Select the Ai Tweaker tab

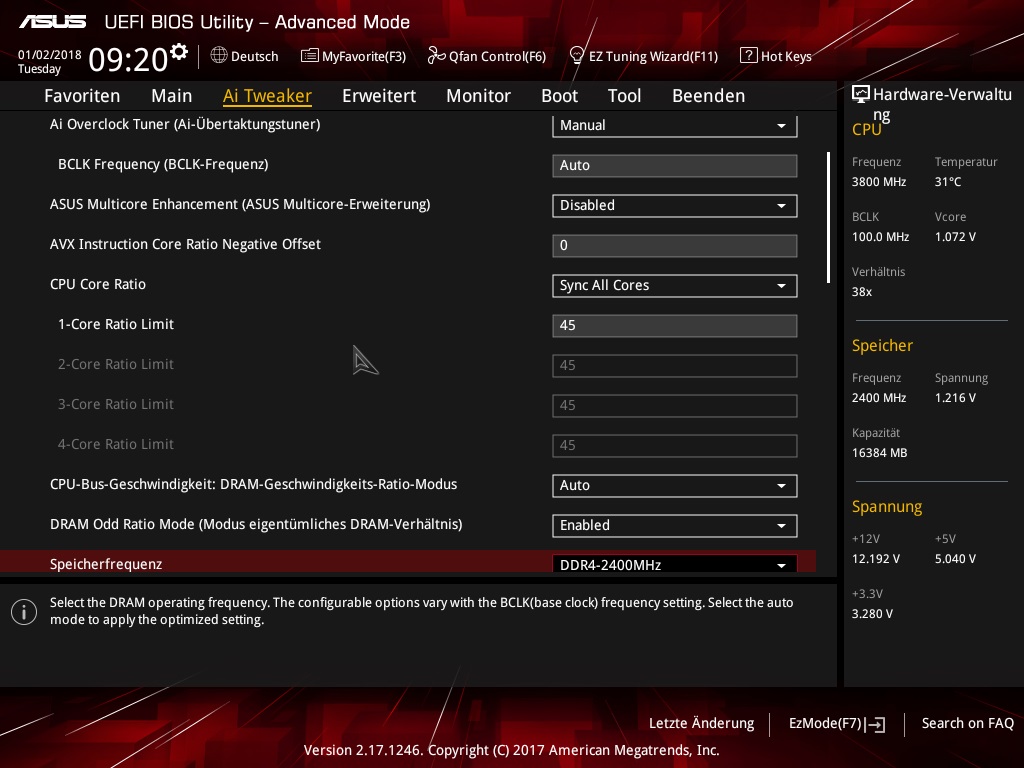pyautogui.click(x=267, y=96)
